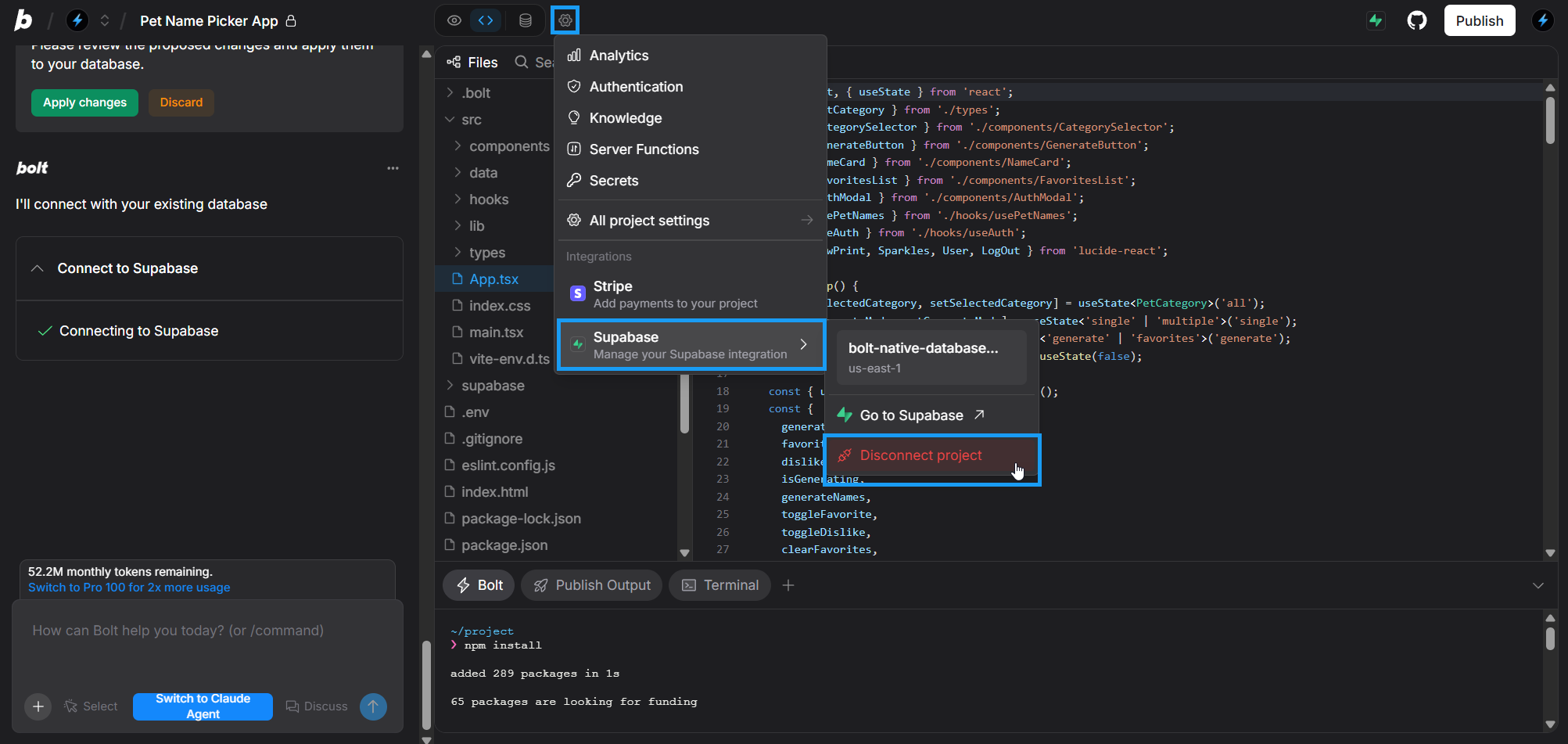Click the settings gear icon
This screenshot has height=744, width=1568.
click(565, 20)
